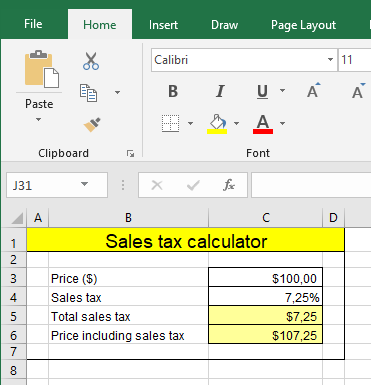Viewport: 371px width, 385px height.
Task: Open the Paste options dropdown arrow
Action: [39, 119]
